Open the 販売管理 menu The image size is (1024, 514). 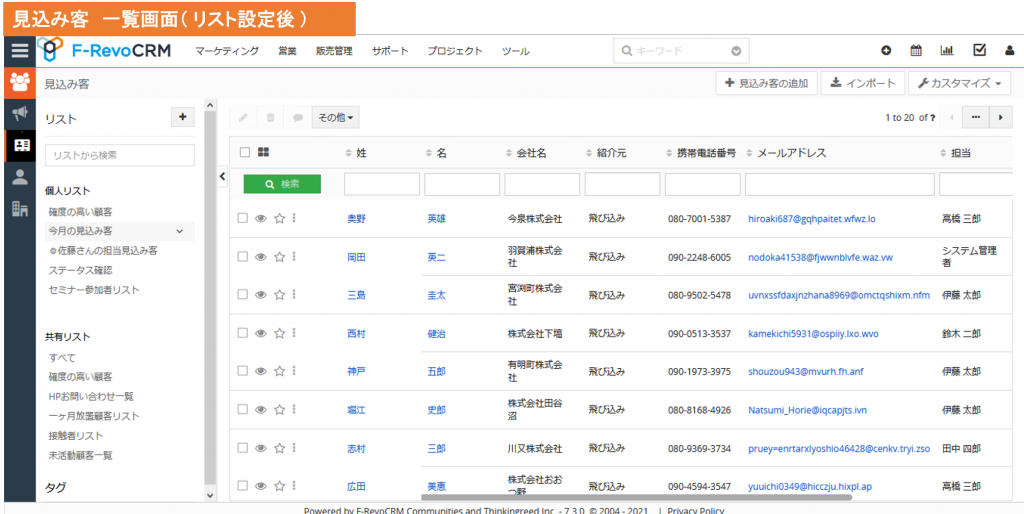tap(334, 51)
